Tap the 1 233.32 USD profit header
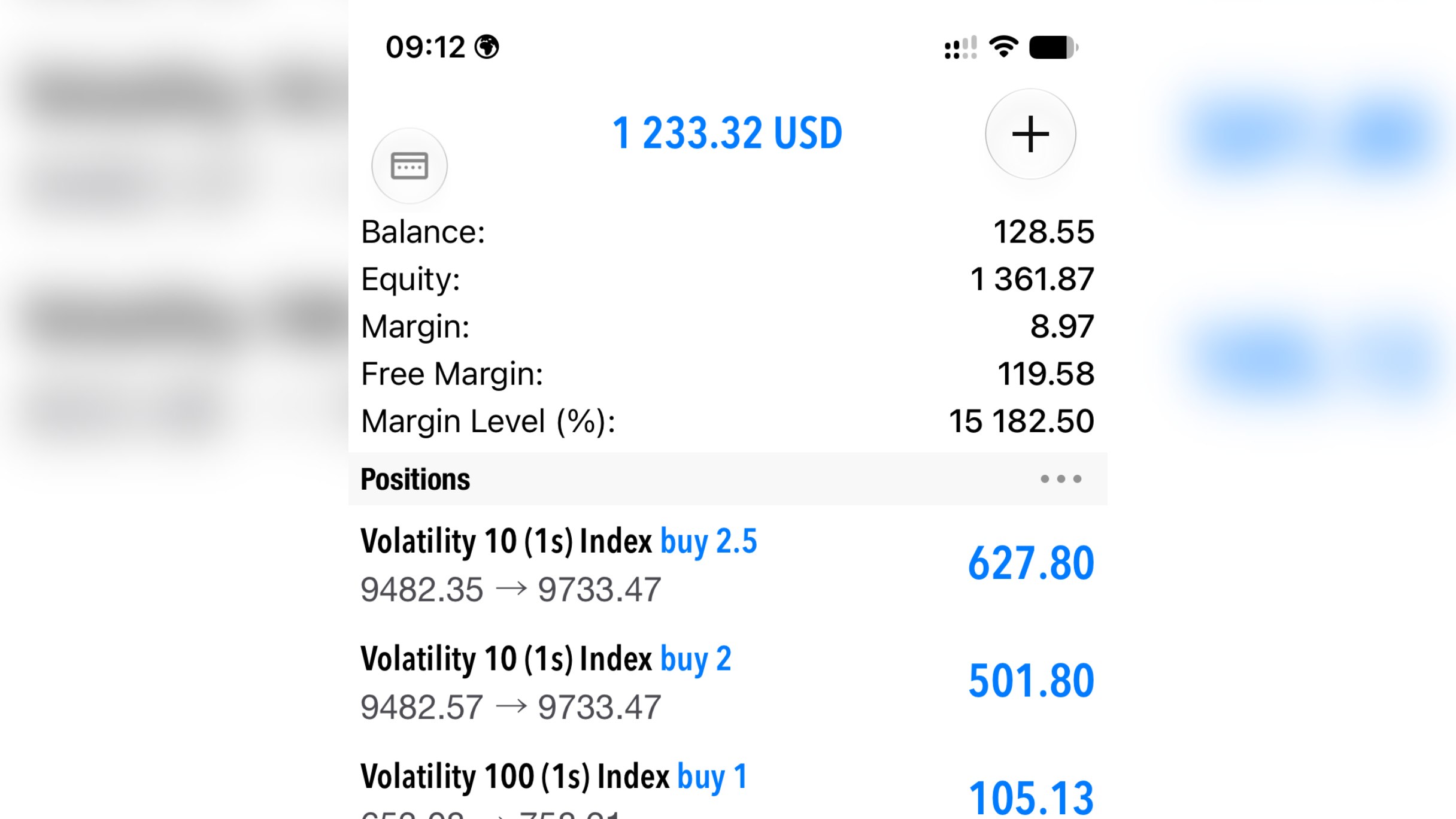This screenshot has width=1456, height=819. [x=727, y=133]
